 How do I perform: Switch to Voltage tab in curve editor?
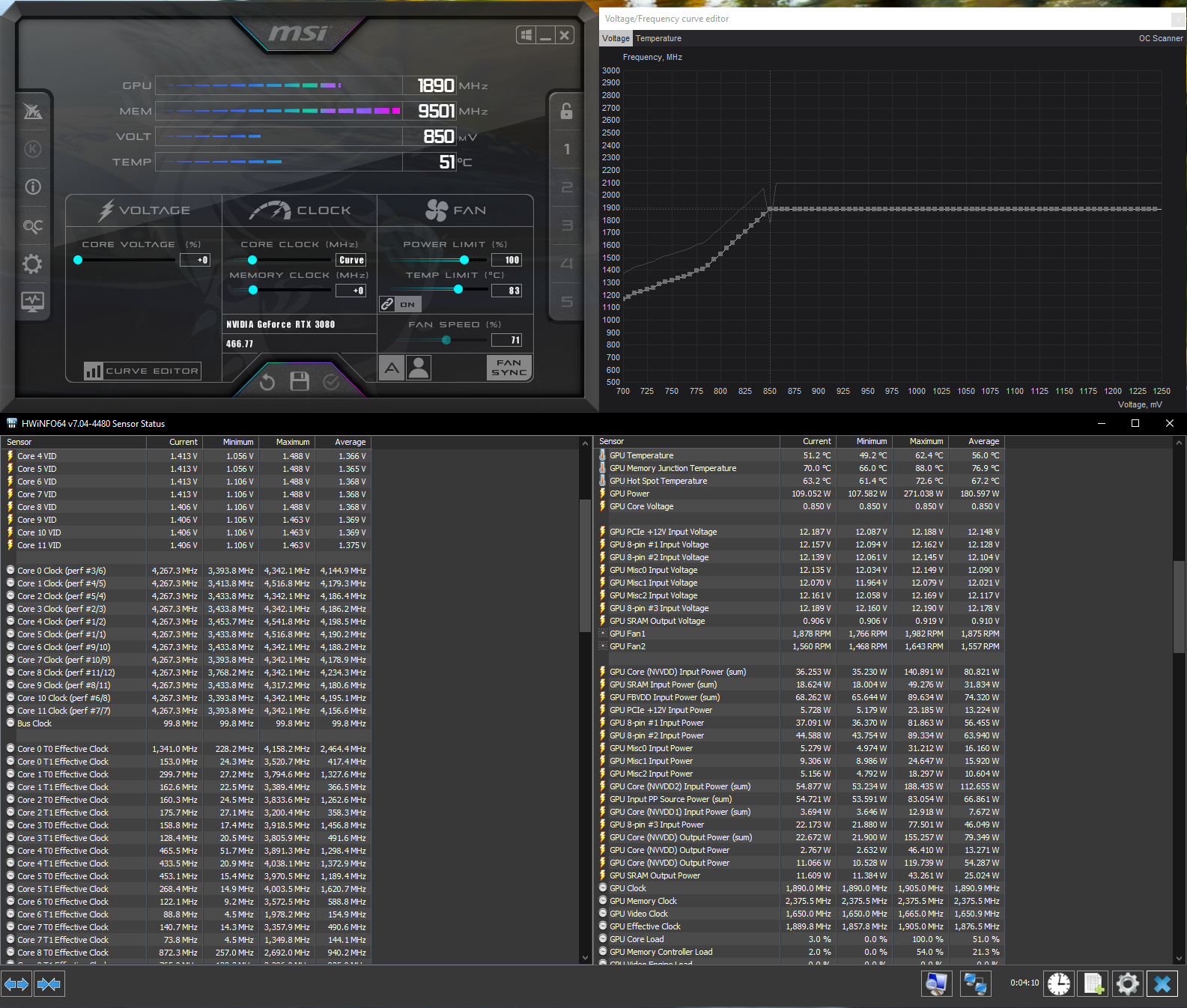616,38
